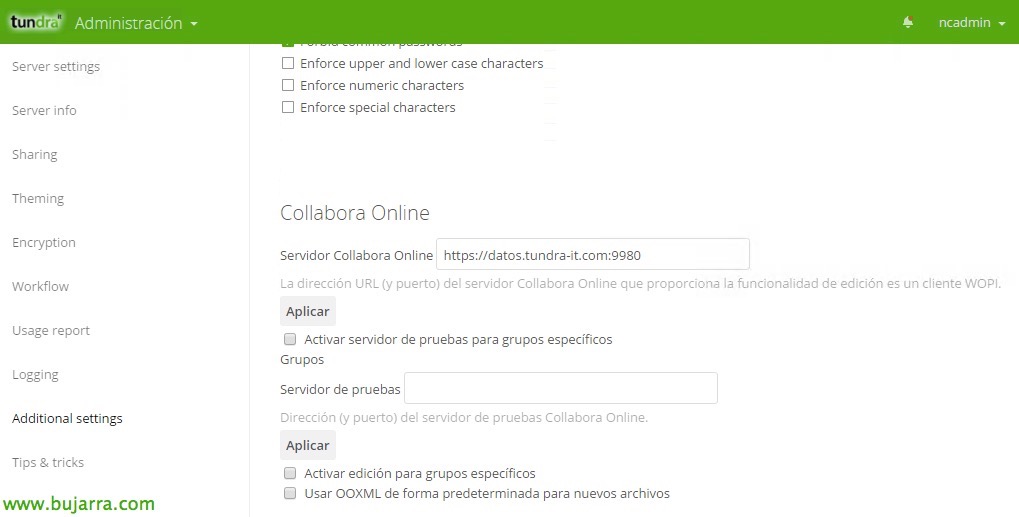Enable Enforce upper and lower case characters
The width and height of the screenshot is (1019, 517).
288,64
